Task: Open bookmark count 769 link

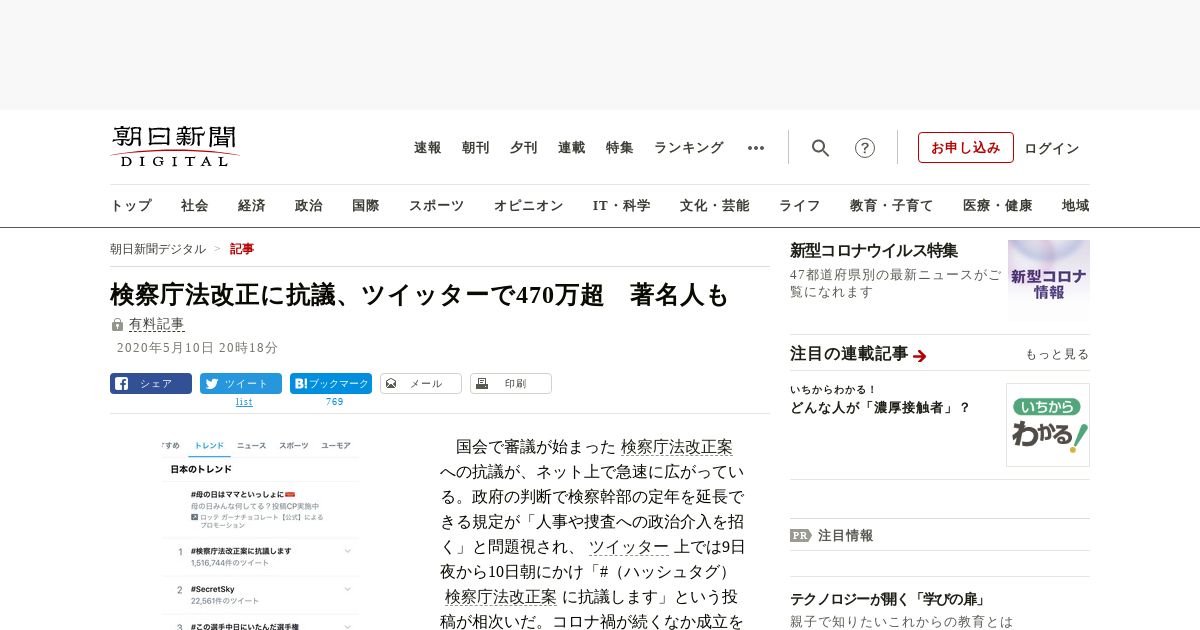Action: coord(335,402)
